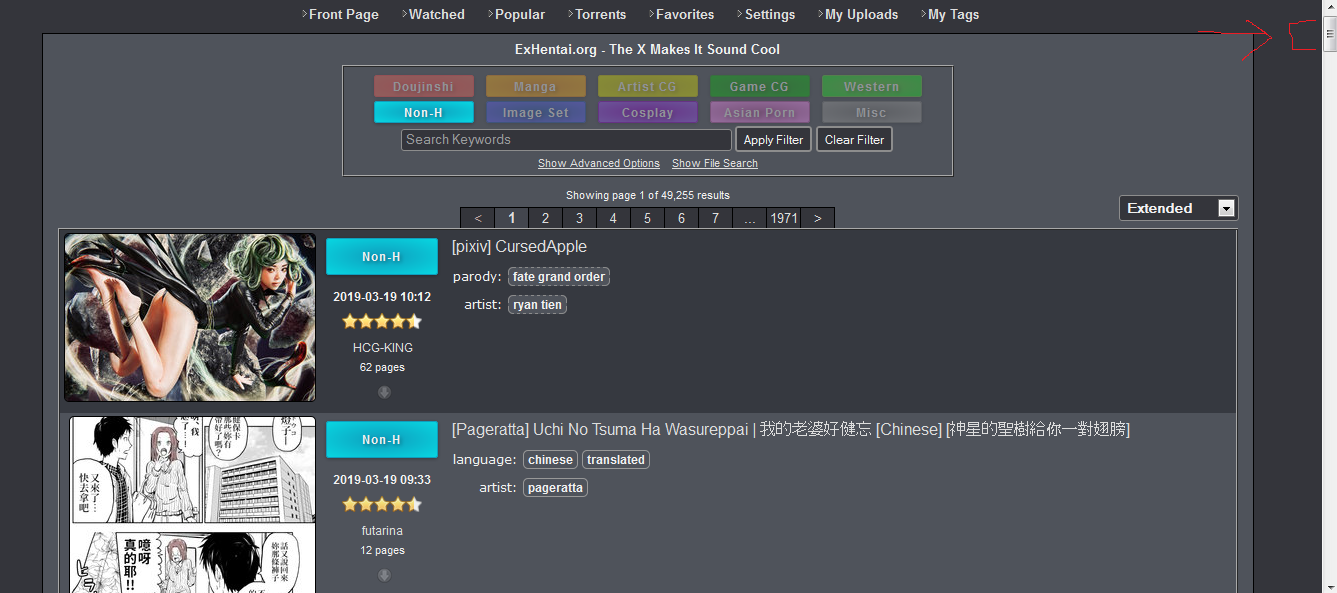Select the 'fate grand order' parody tag
The height and width of the screenshot is (593, 1337).
tap(559, 277)
